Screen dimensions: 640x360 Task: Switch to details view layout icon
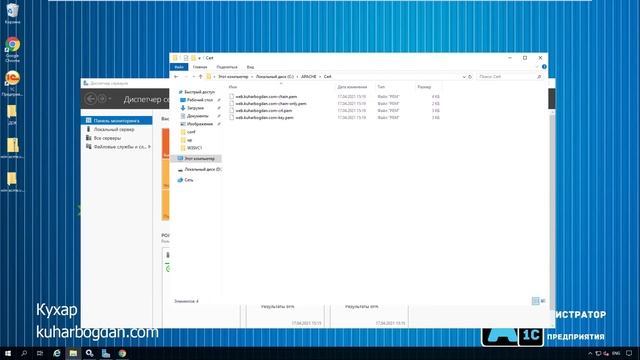coord(536,301)
